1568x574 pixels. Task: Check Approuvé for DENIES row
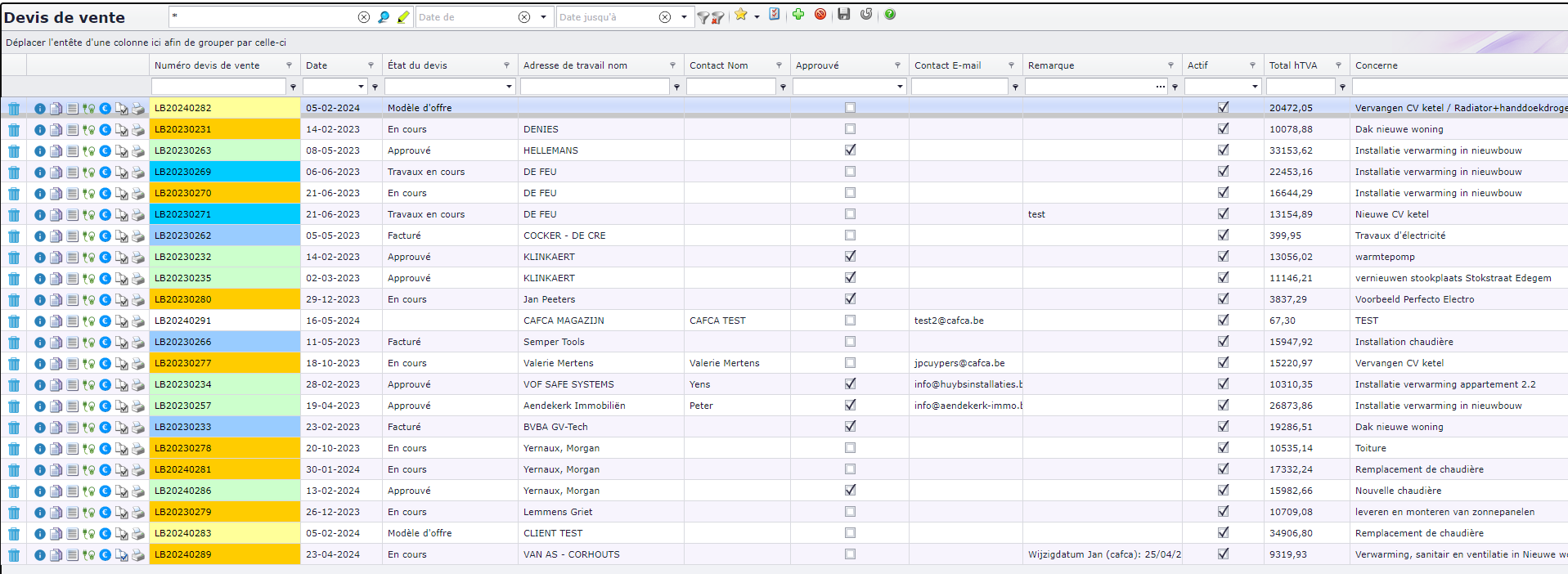click(850, 129)
